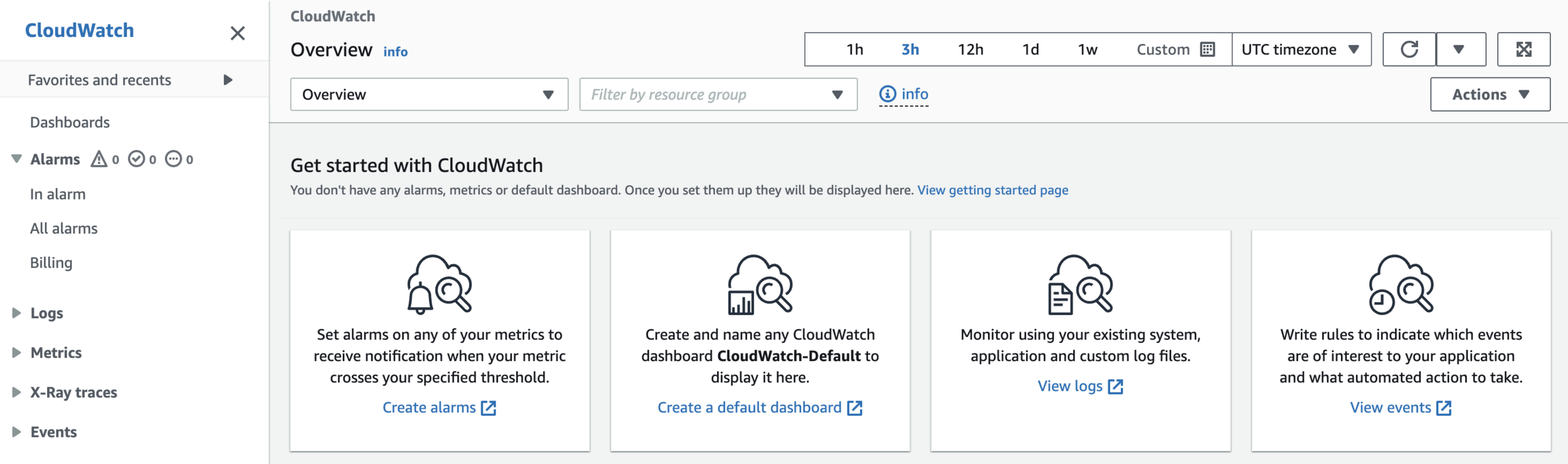Click the X-Ray traces label
Image resolution: width=1568 pixels, height=464 pixels.
[73, 393]
